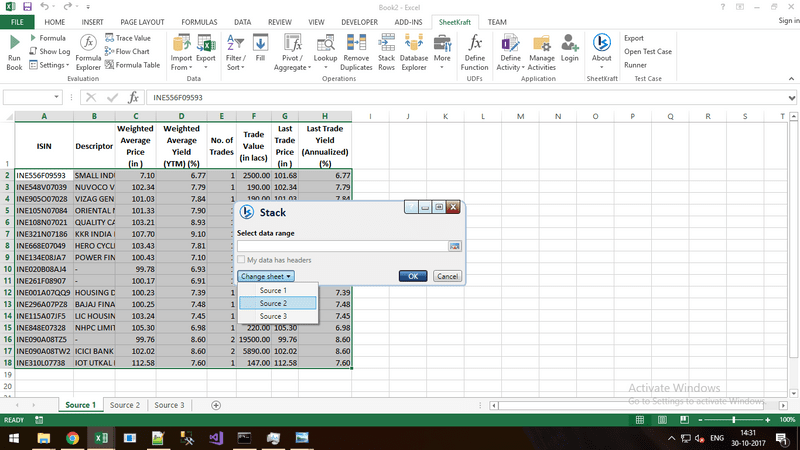Open the Flow Chart tool
This screenshot has width=800, height=450.
(x=127, y=51)
